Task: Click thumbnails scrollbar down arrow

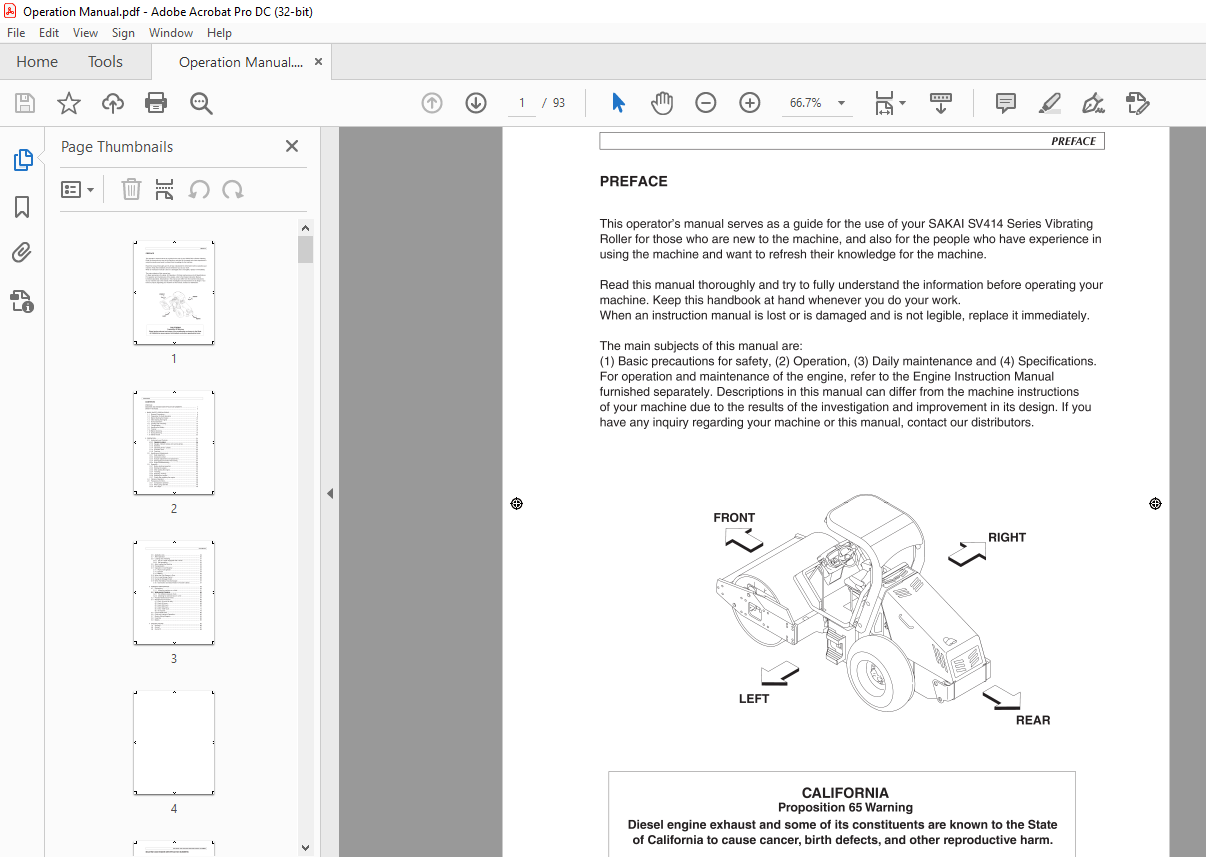Action: coord(306,848)
